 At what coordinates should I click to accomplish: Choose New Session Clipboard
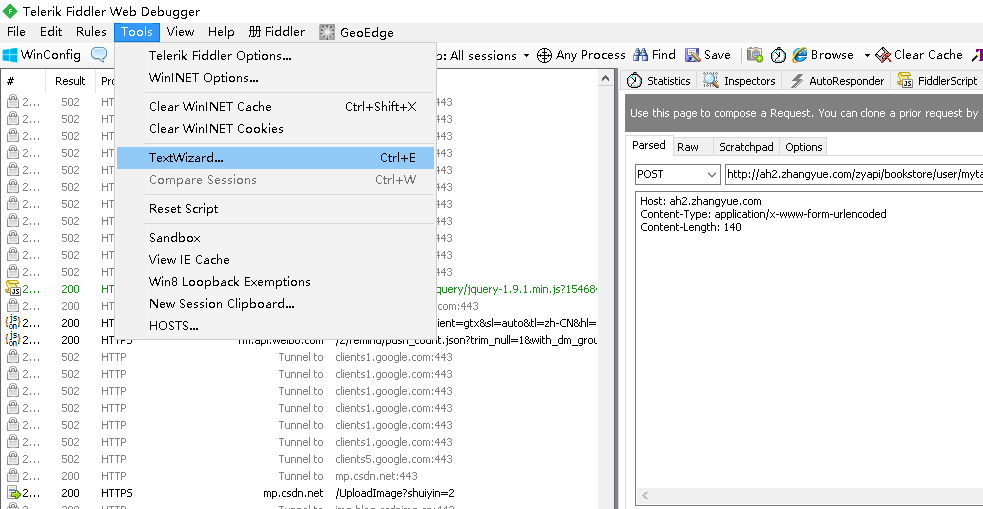pos(275,303)
